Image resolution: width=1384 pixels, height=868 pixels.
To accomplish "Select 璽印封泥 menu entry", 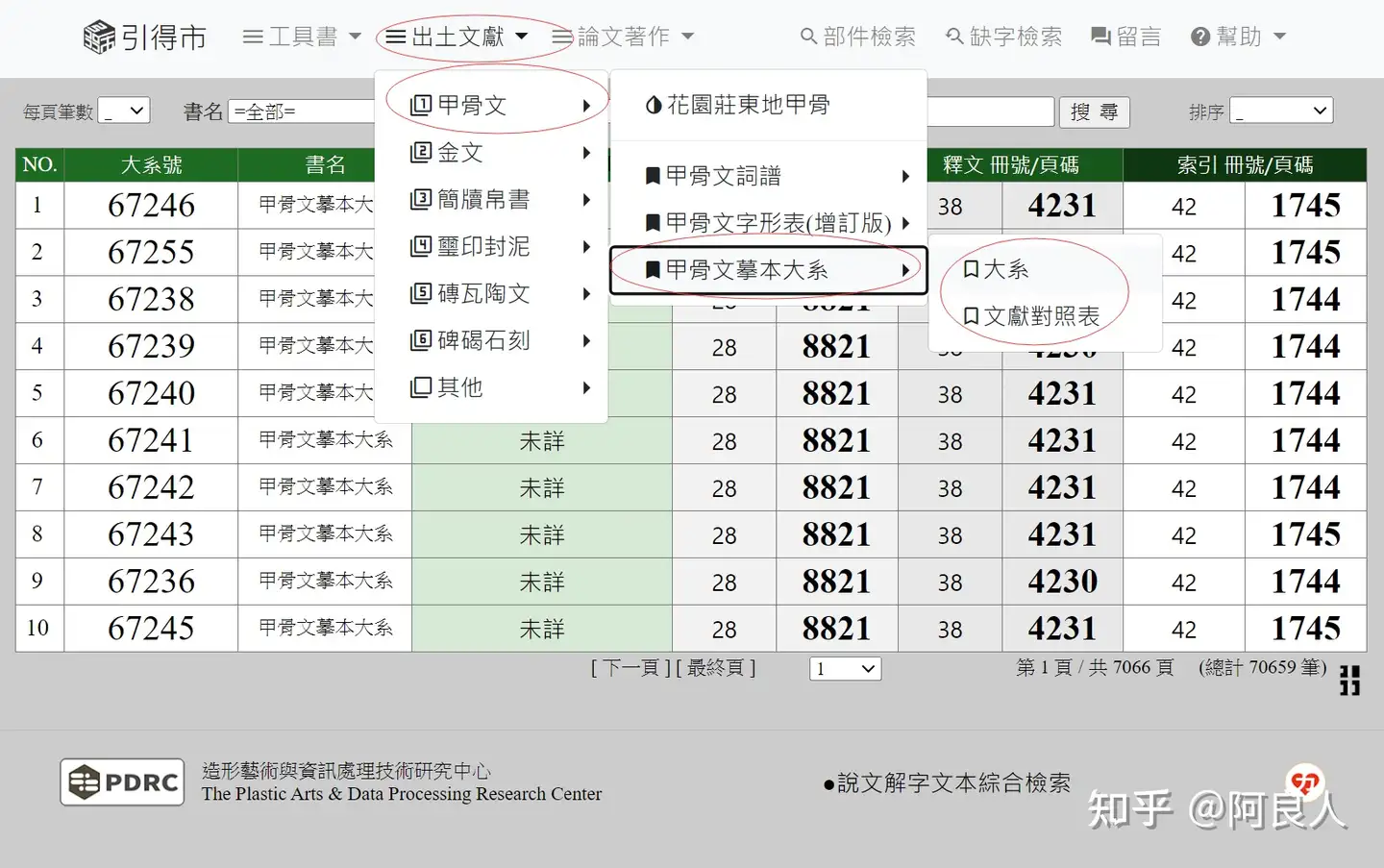I will (491, 246).
